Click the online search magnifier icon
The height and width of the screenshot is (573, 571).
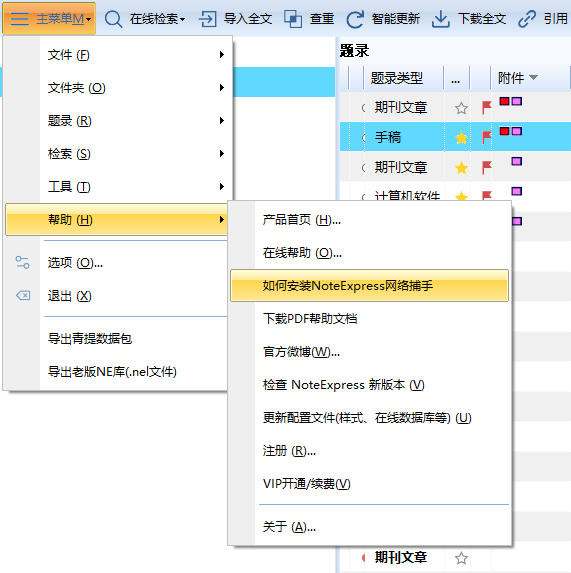113,19
